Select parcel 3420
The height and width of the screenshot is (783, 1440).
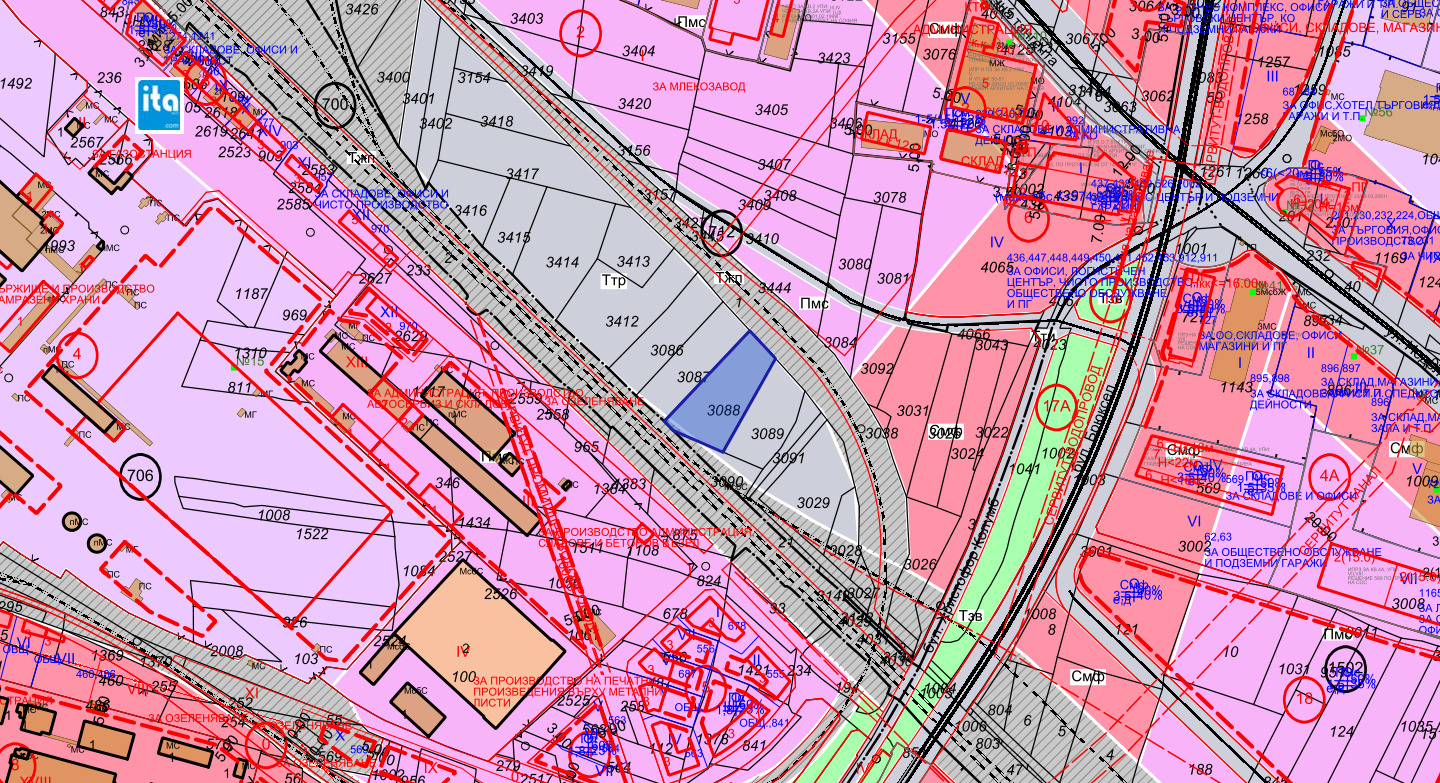(634, 104)
